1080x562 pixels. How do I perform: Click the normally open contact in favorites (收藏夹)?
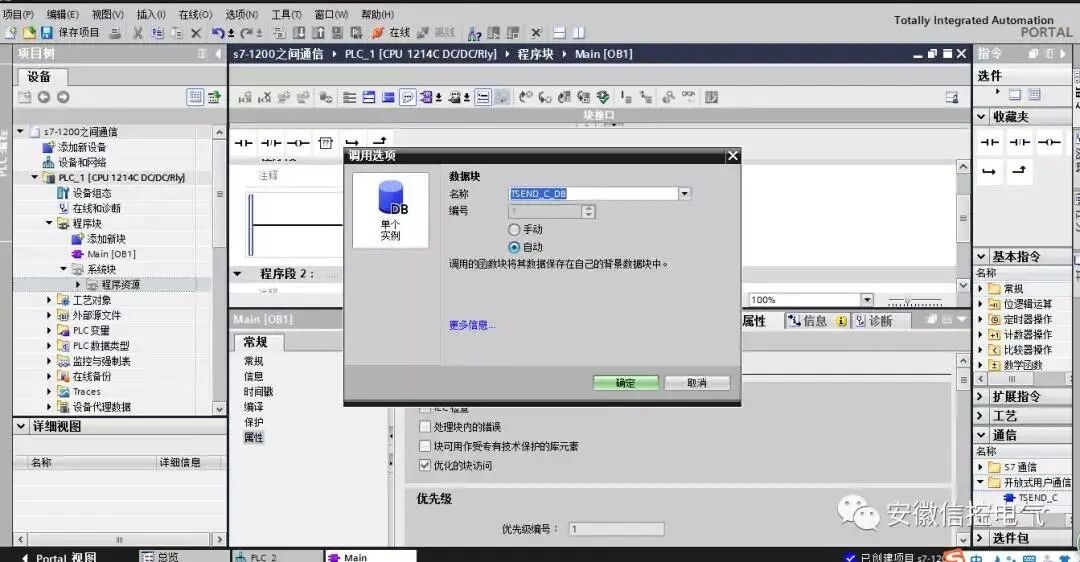pos(990,142)
